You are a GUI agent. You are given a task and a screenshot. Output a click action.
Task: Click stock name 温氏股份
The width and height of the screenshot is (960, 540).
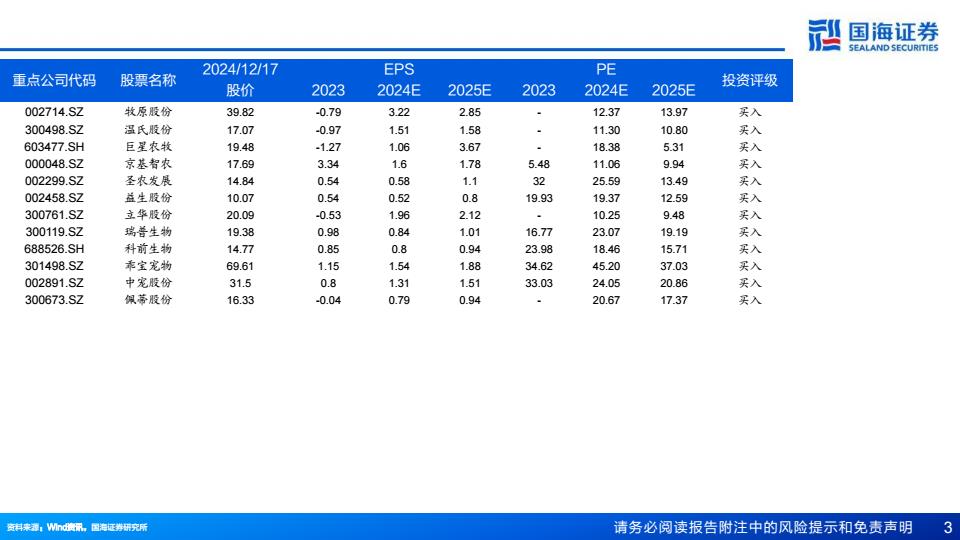point(148,130)
